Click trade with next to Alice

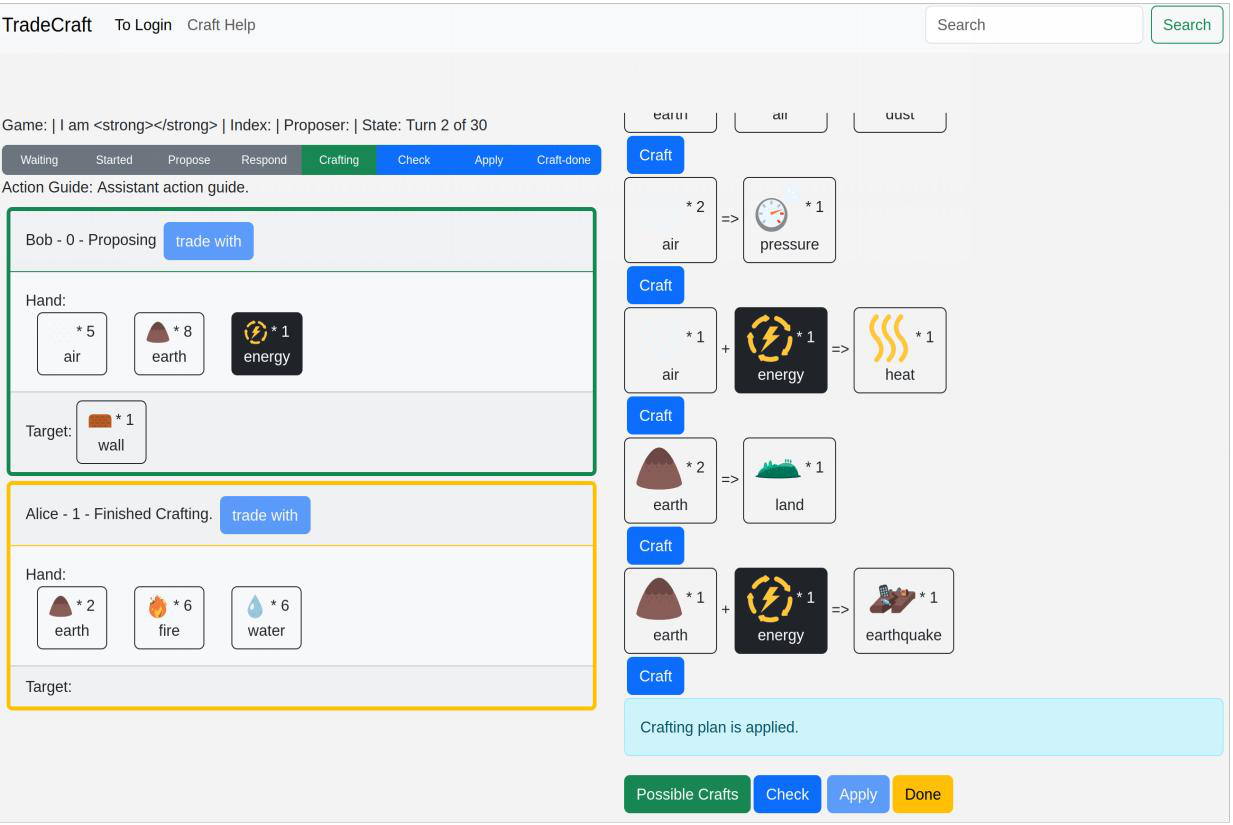pyautogui.click(x=264, y=514)
